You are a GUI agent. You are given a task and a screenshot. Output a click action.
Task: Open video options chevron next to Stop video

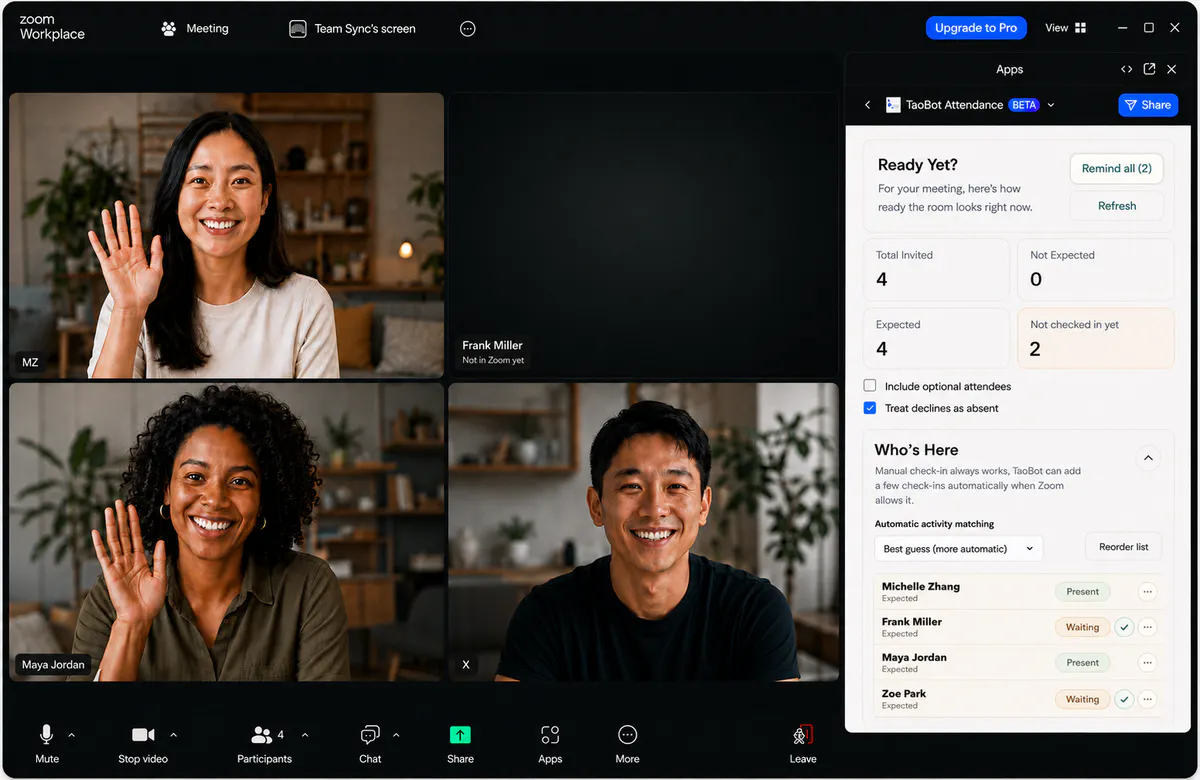[173, 735]
